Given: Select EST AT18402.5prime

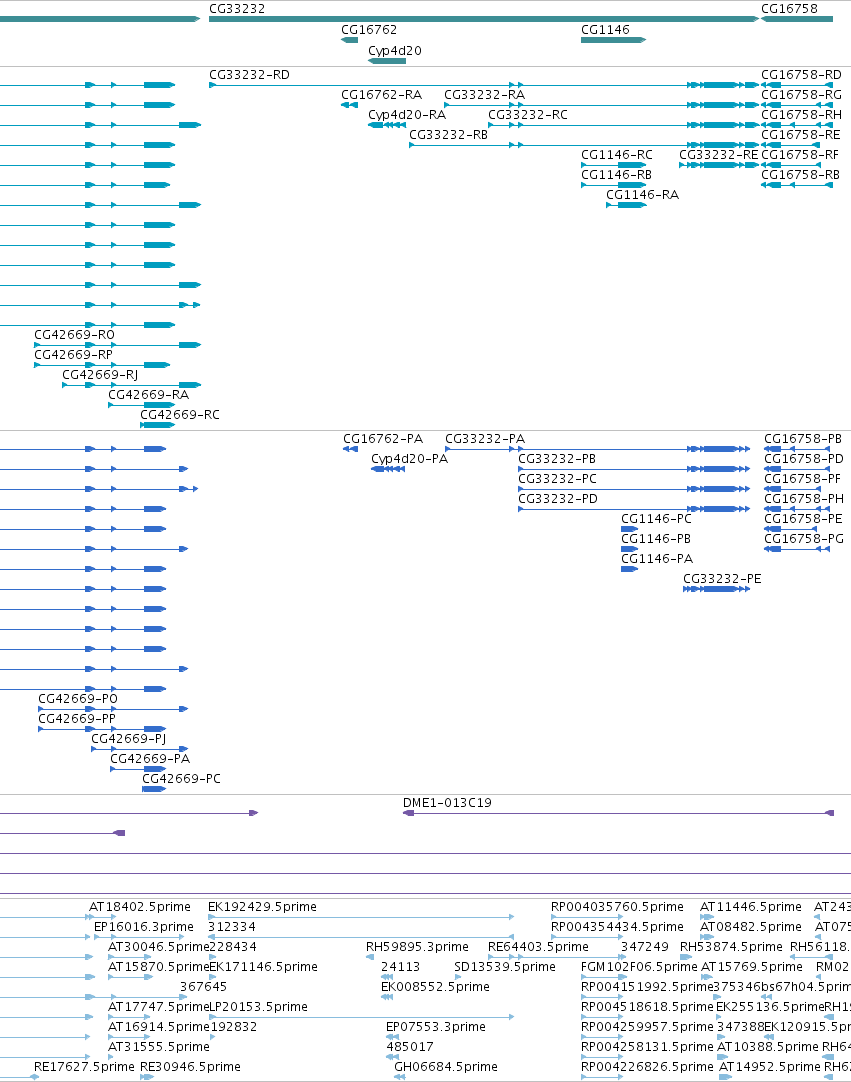Looking at the screenshot, I should [139, 907].
